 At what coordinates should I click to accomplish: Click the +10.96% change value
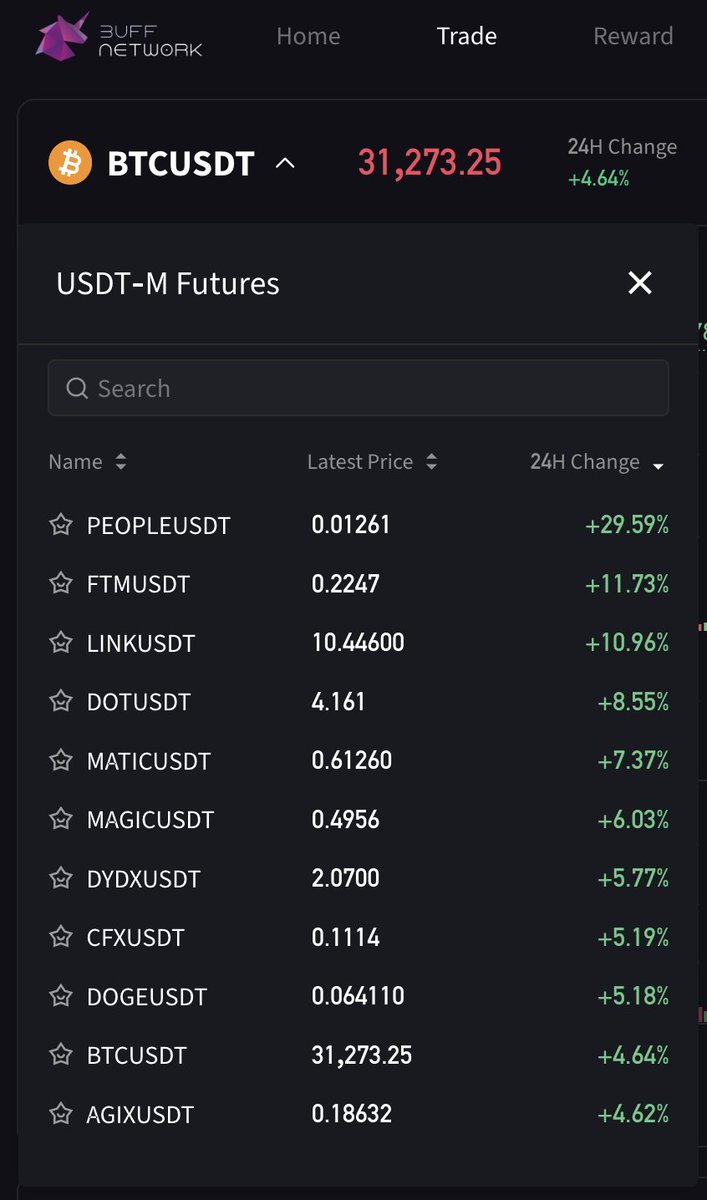point(627,642)
